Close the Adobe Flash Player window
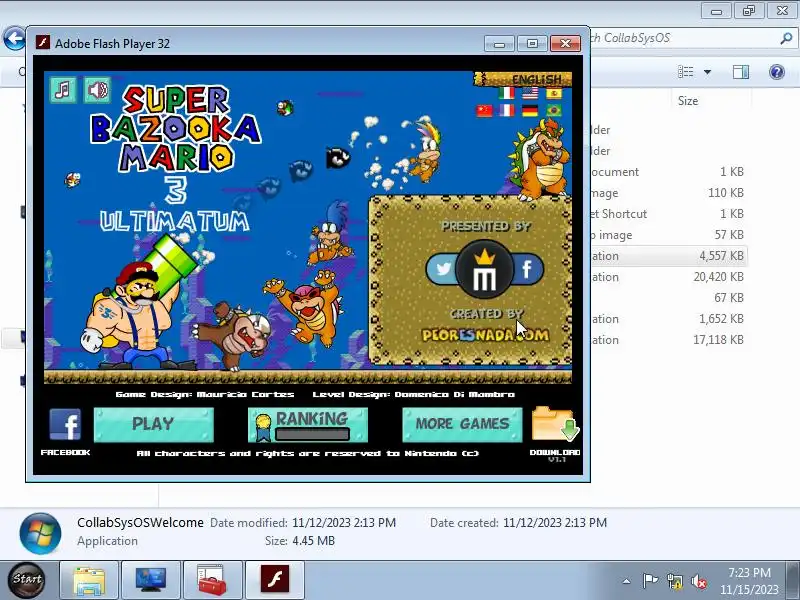 (x=565, y=44)
